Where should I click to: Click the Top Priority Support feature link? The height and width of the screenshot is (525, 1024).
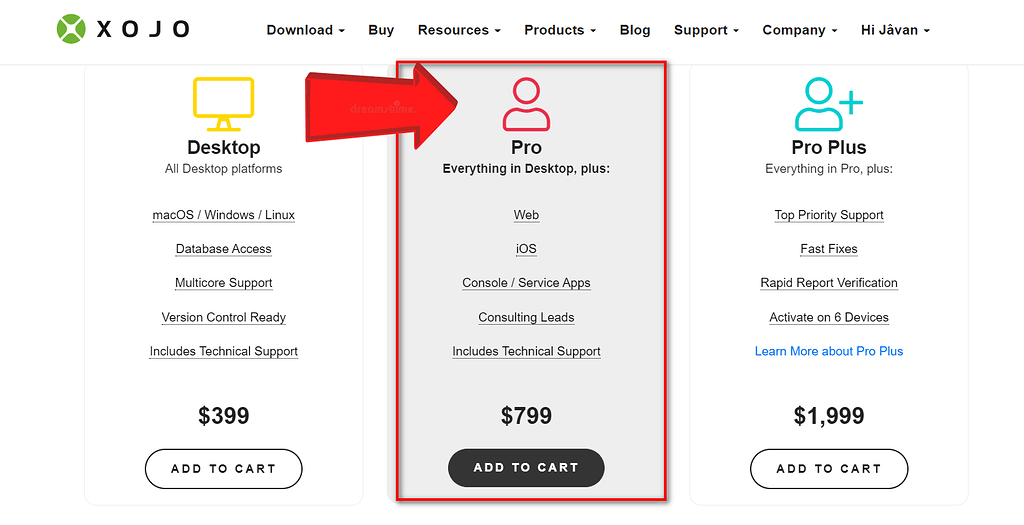pos(829,215)
